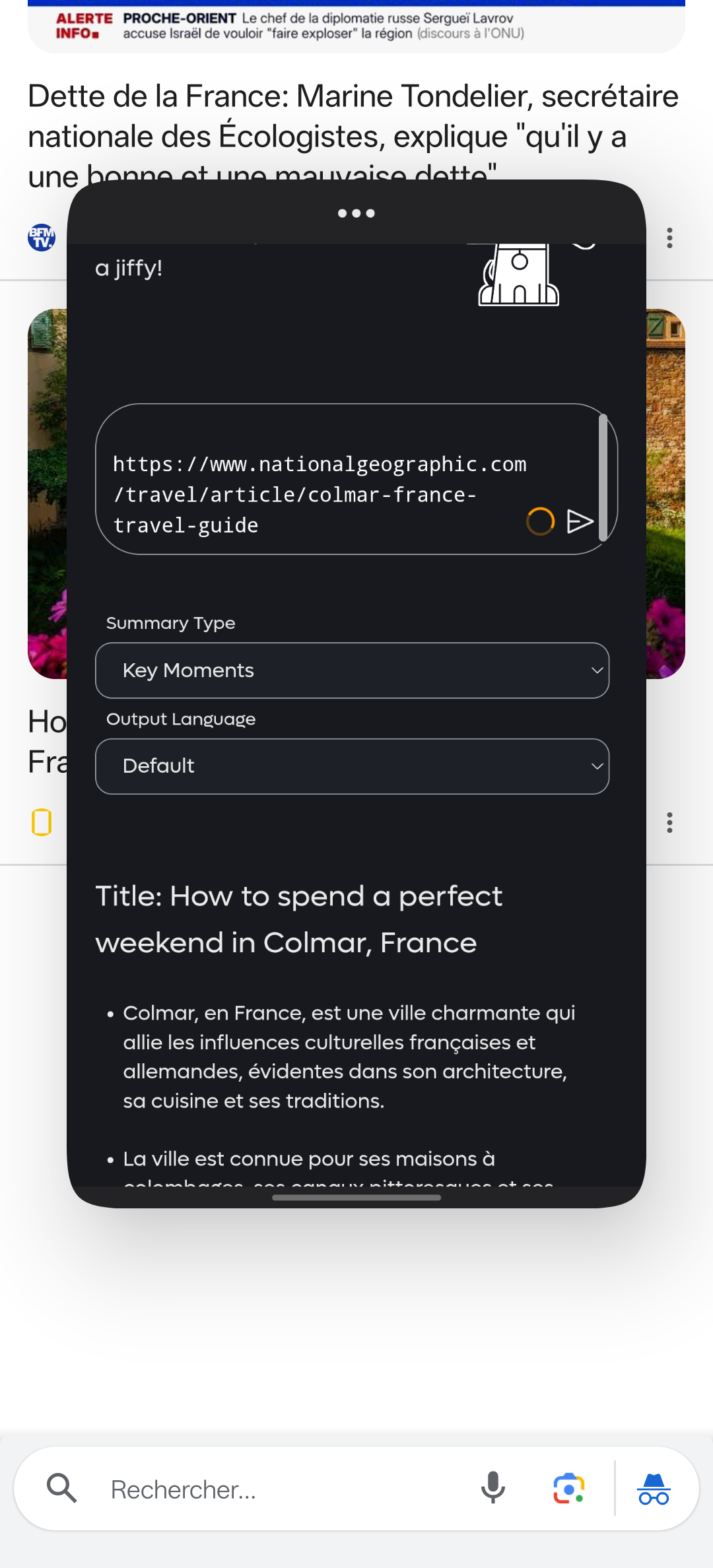Open incognito search mode
The image size is (713, 1568).
click(x=654, y=1488)
